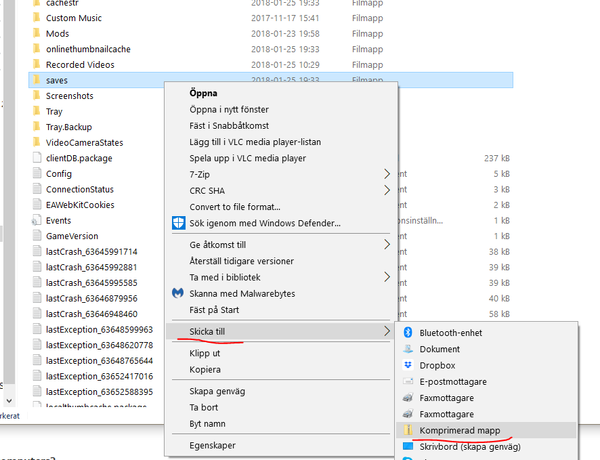Choose Öppna from the context menu
Viewport: 600px width, 460px height.
click(204, 92)
